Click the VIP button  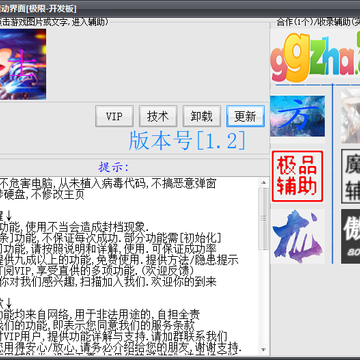(x=114, y=116)
